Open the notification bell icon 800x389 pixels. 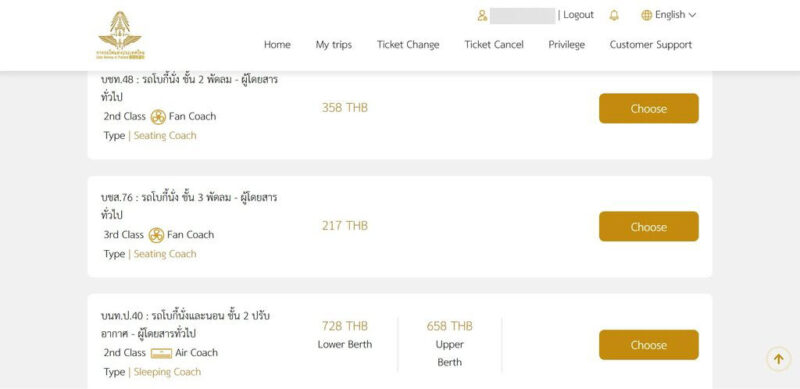(614, 15)
